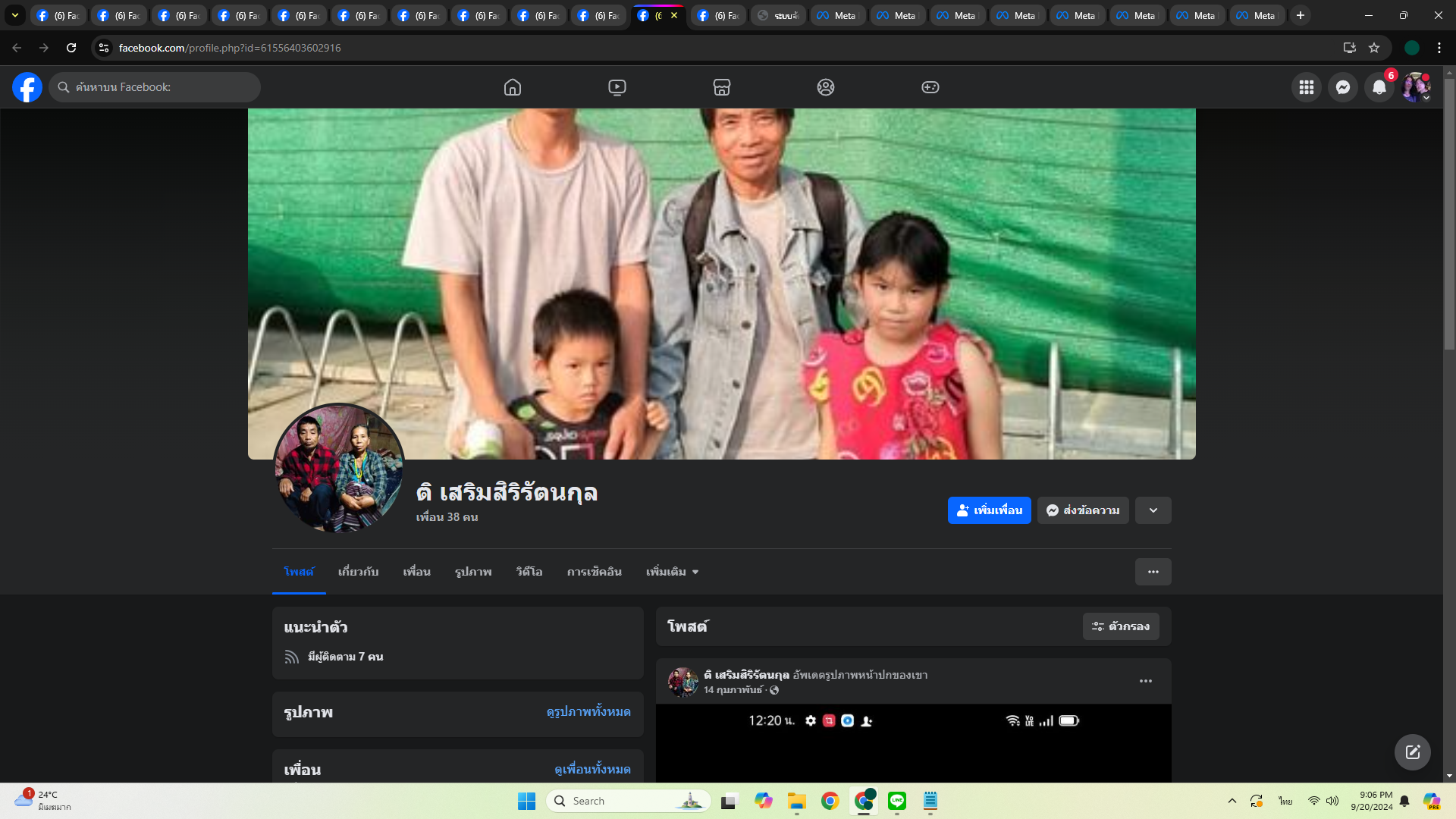
Task: Click the เพิ่มเพื่อน button
Action: (989, 510)
